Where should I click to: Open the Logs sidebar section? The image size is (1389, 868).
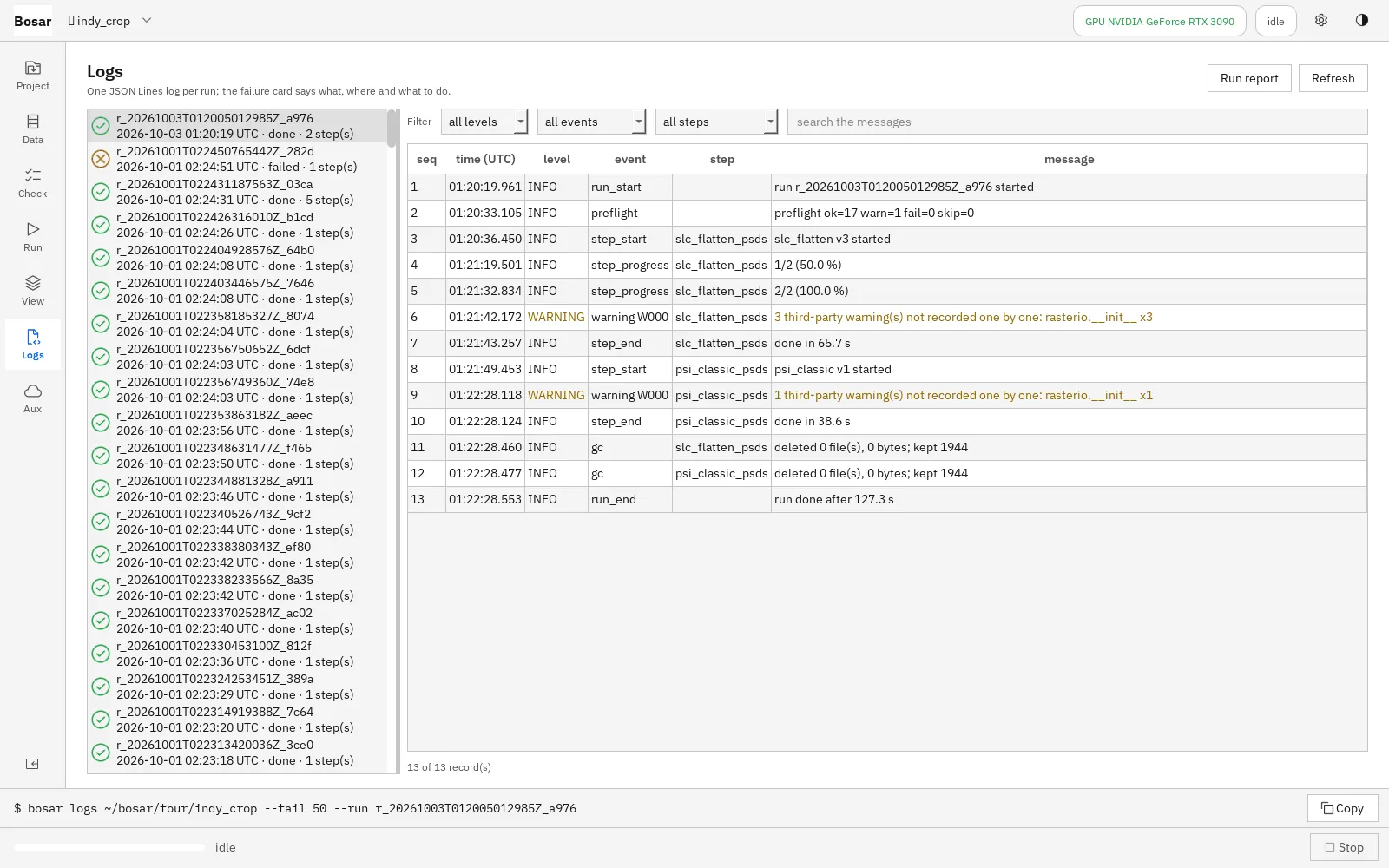[33, 345]
